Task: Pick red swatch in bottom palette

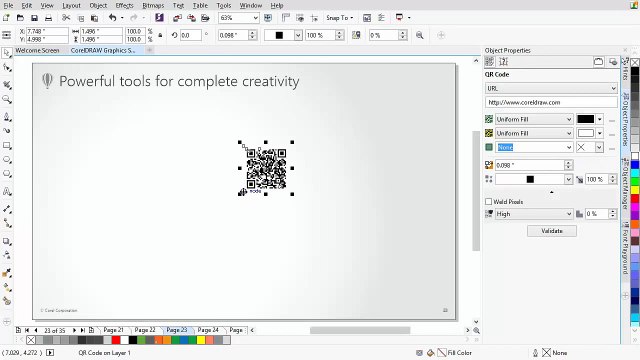Action: [116, 340]
